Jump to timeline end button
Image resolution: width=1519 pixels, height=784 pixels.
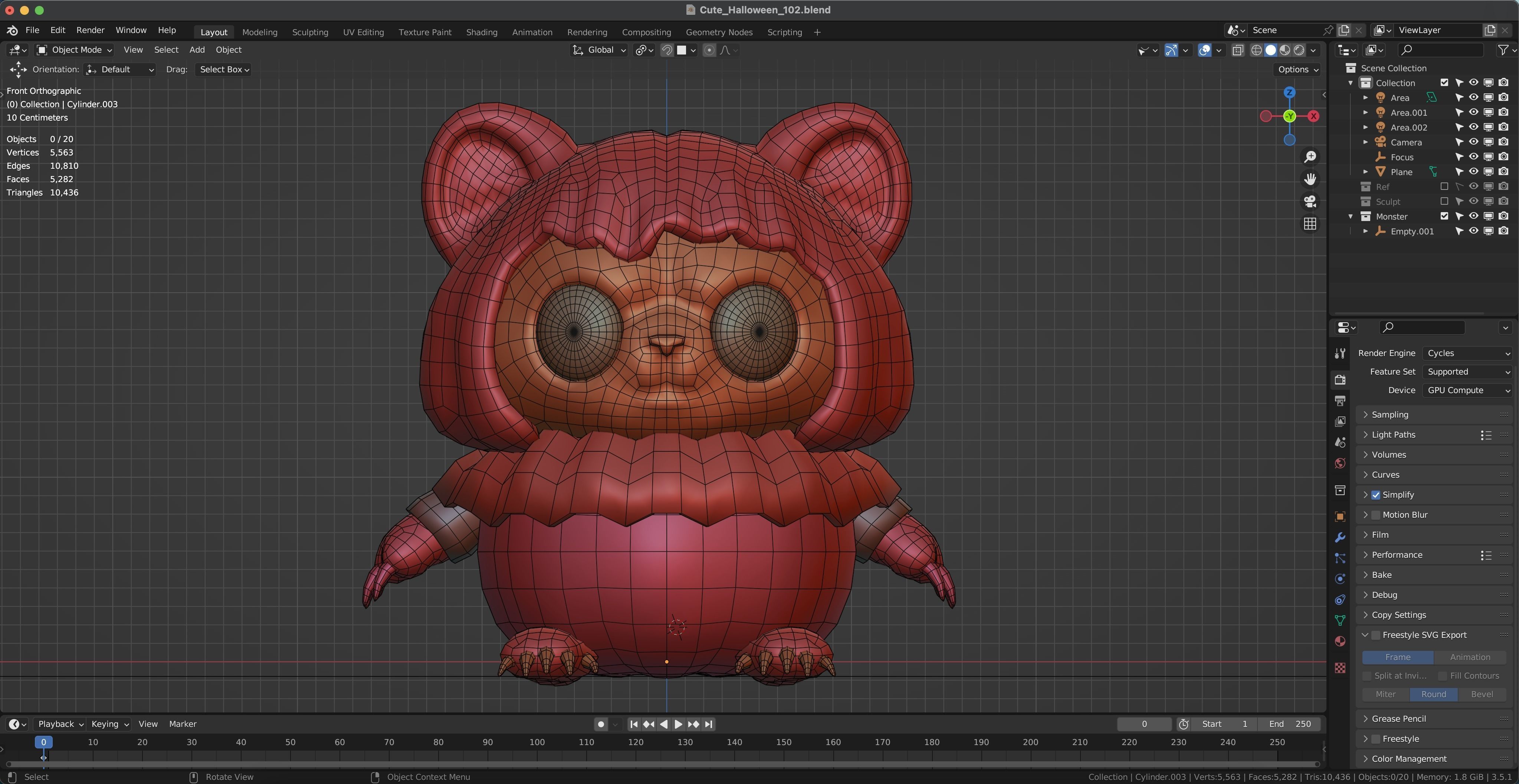coord(709,724)
